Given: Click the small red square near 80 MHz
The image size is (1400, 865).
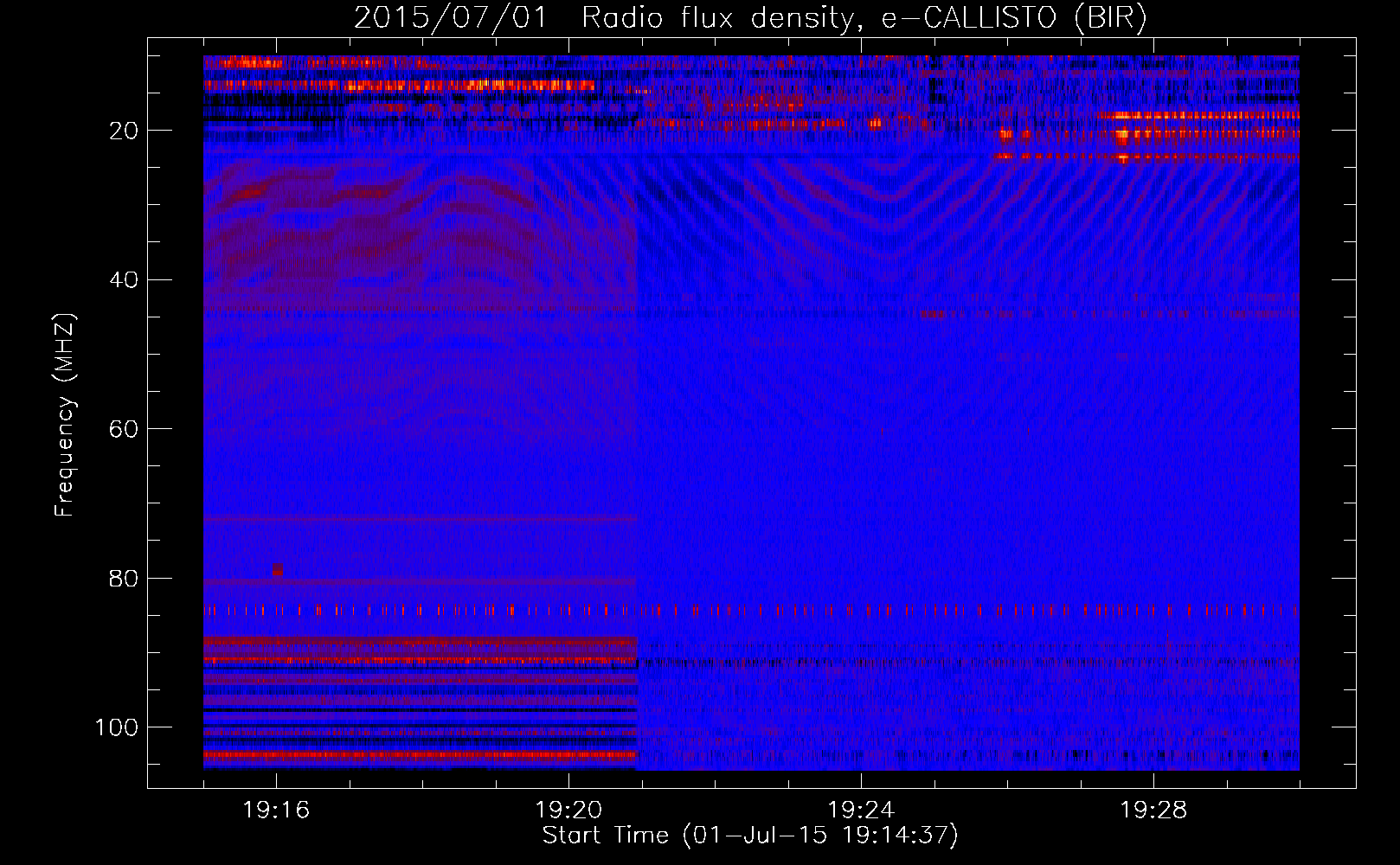Looking at the screenshot, I should (278, 570).
